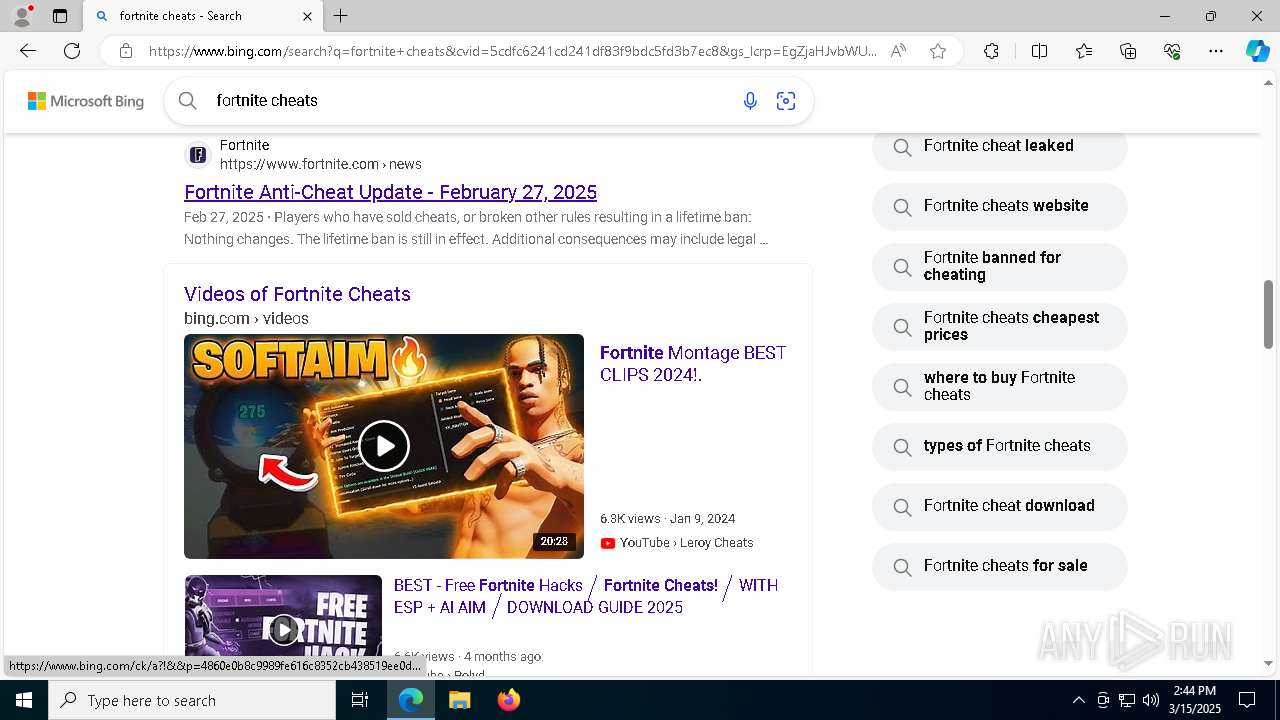Select Fortnite banned for cheating suggestion
The height and width of the screenshot is (720, 1280).
pos(1000,266)
